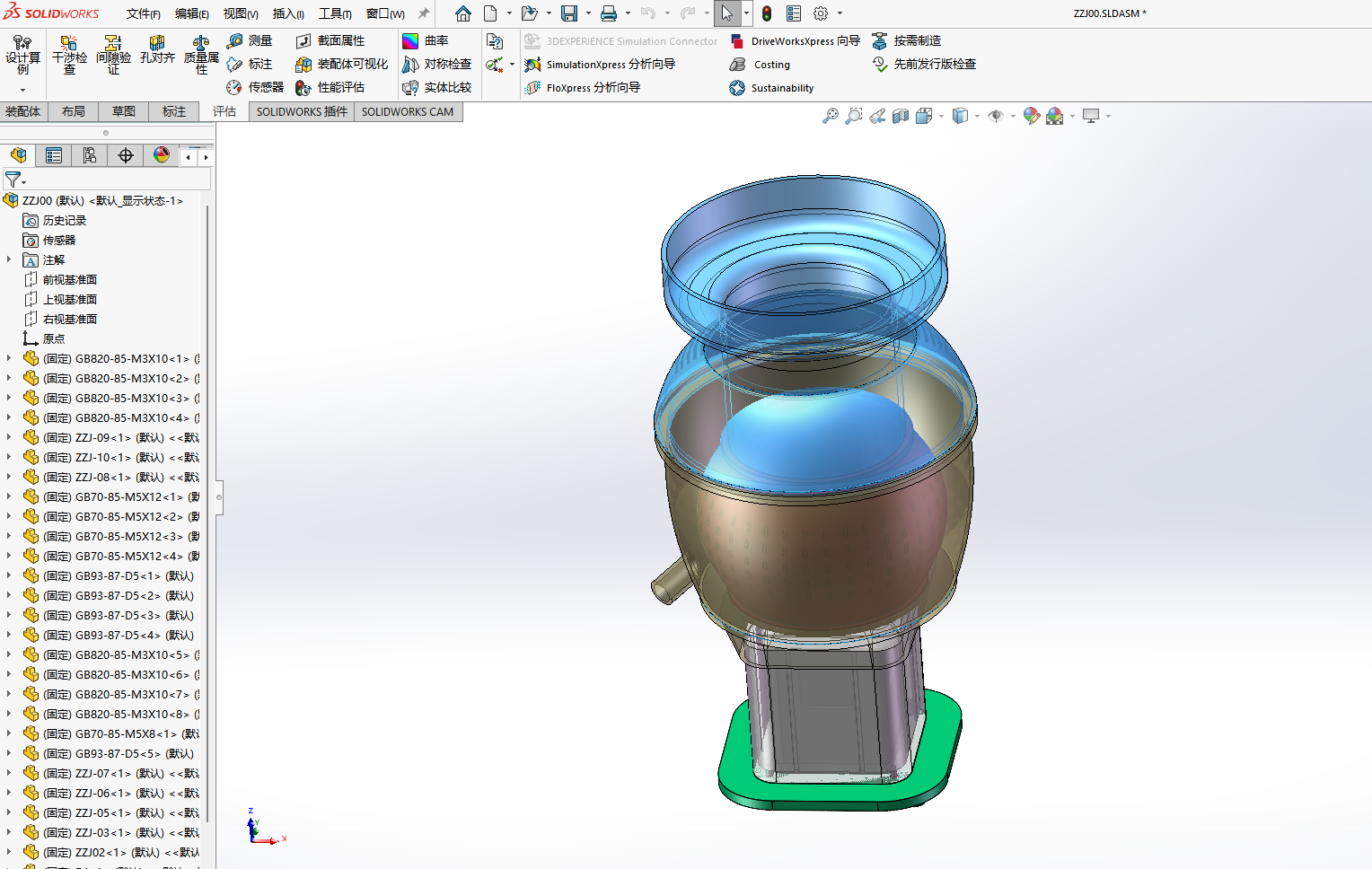Screen dimensions: 1372x869
Task: Switch to DisplayManager tab
Action: click(162, 155)
